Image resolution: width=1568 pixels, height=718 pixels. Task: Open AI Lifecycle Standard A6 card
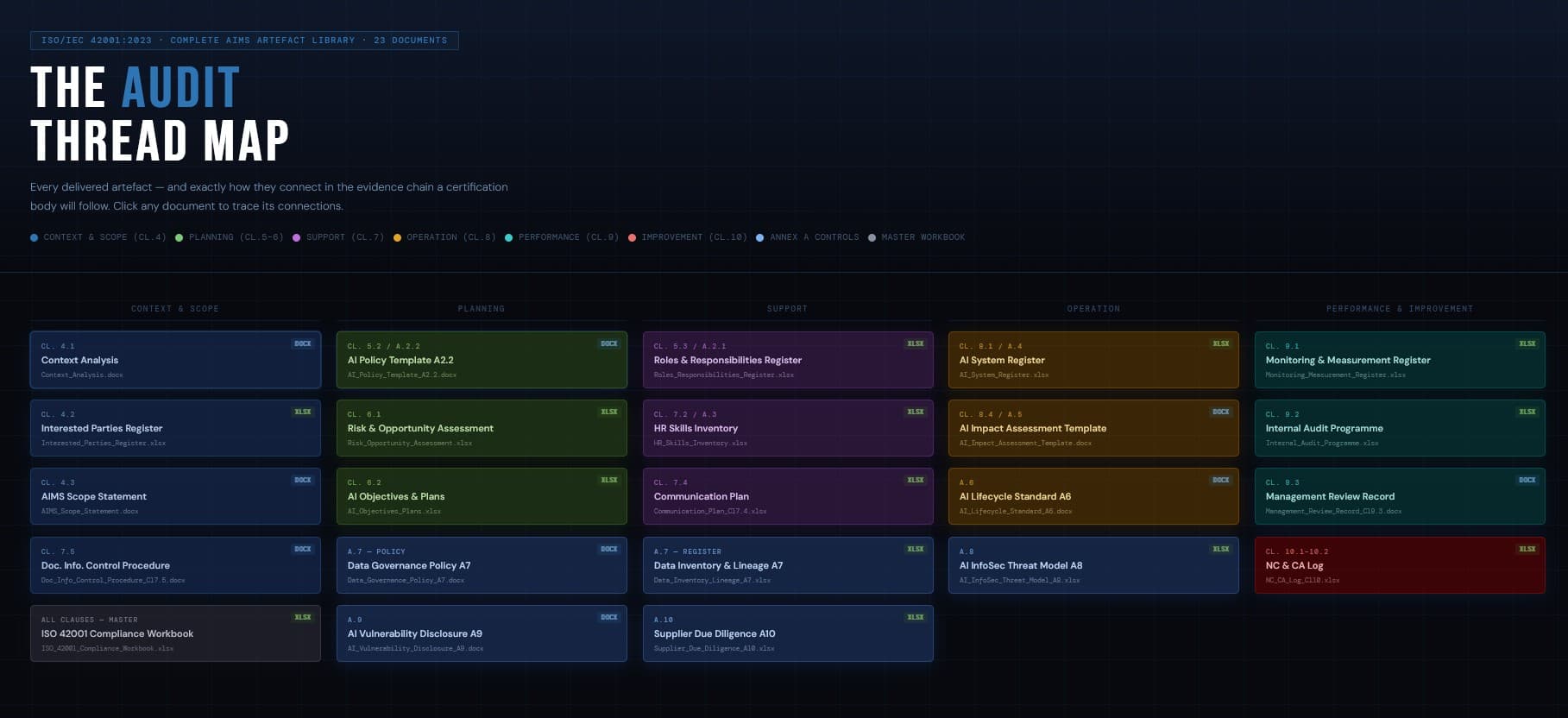[x=1093, y=496]
